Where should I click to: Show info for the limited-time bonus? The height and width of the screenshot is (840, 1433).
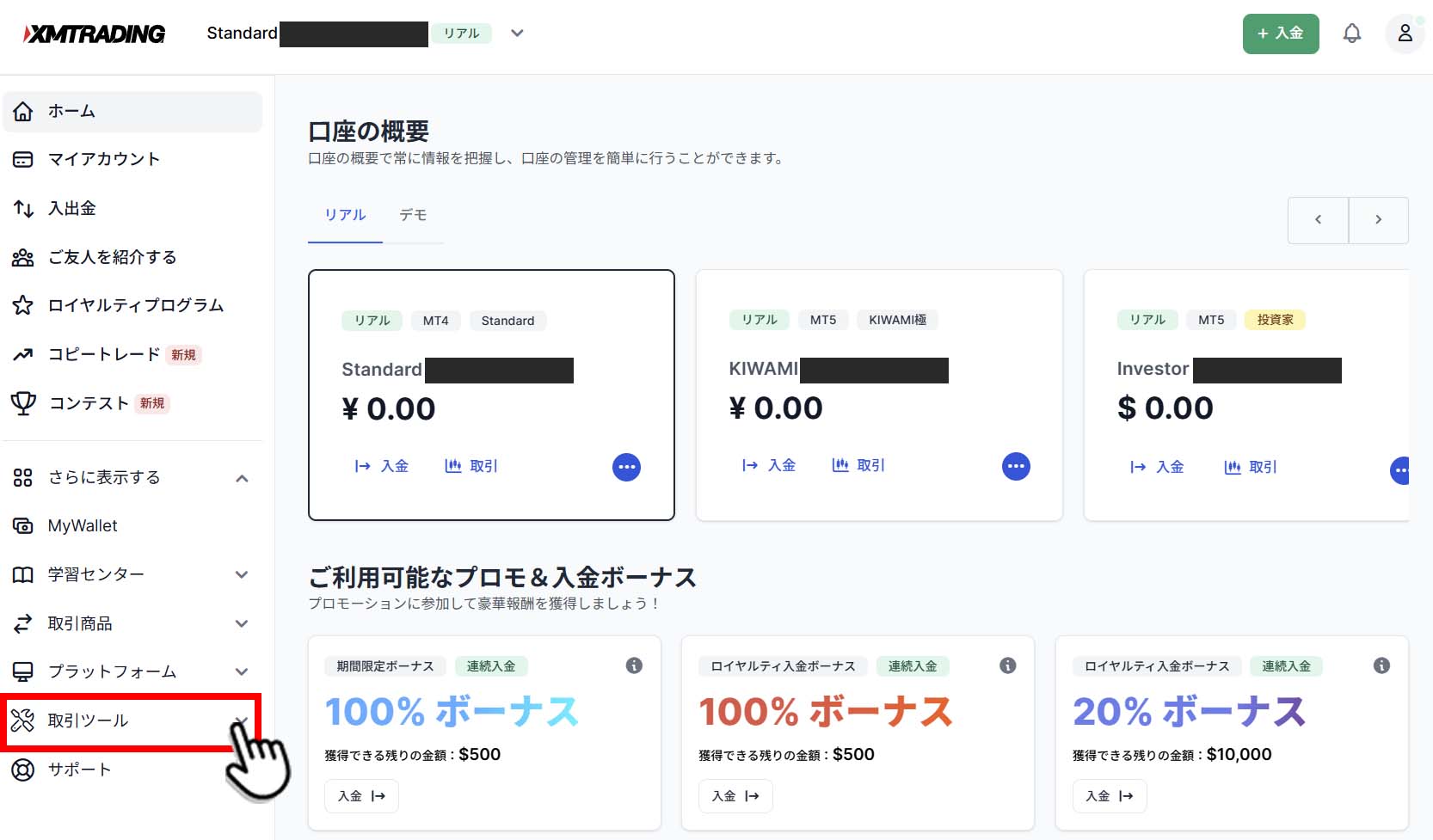tap(634, 665)
